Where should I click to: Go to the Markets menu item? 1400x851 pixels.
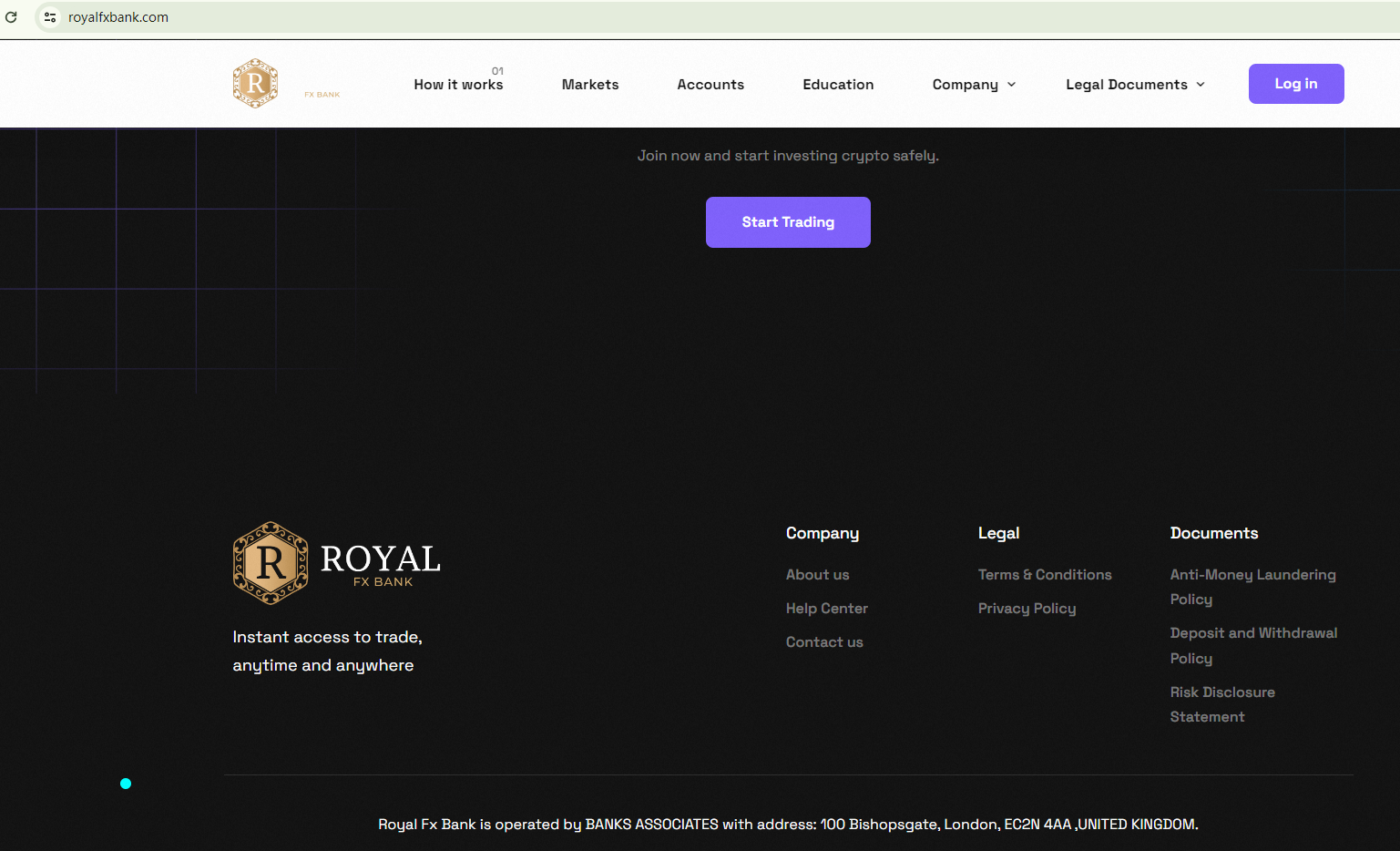coord(589,85)
